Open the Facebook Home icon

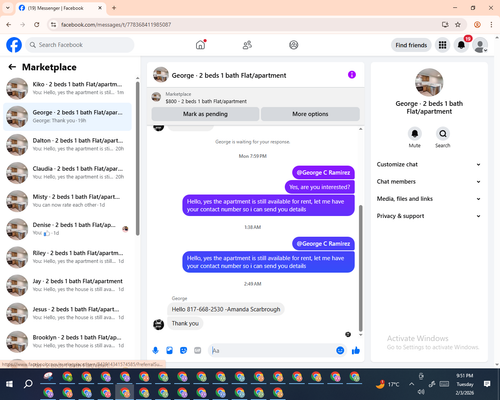coord(200,45)
